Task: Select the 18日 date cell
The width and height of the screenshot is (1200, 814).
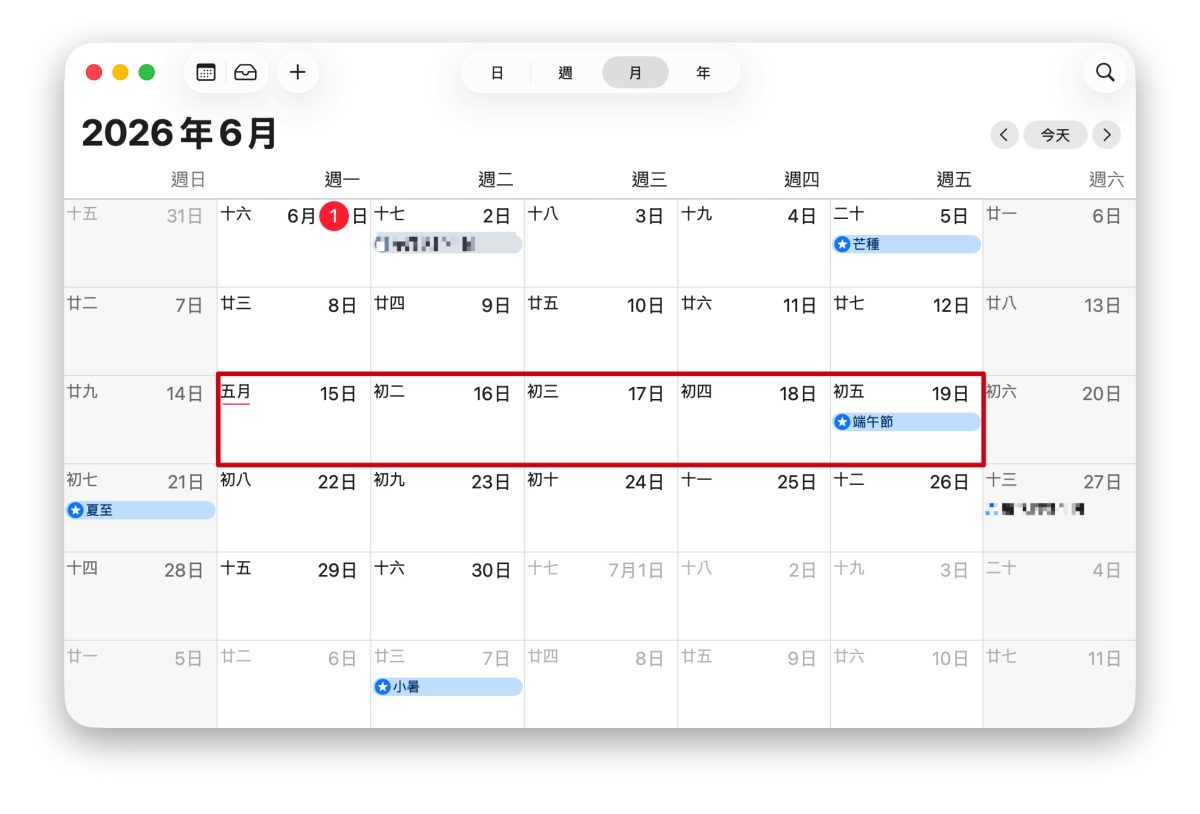Action: pyautogui.click(x=754, y=419)
